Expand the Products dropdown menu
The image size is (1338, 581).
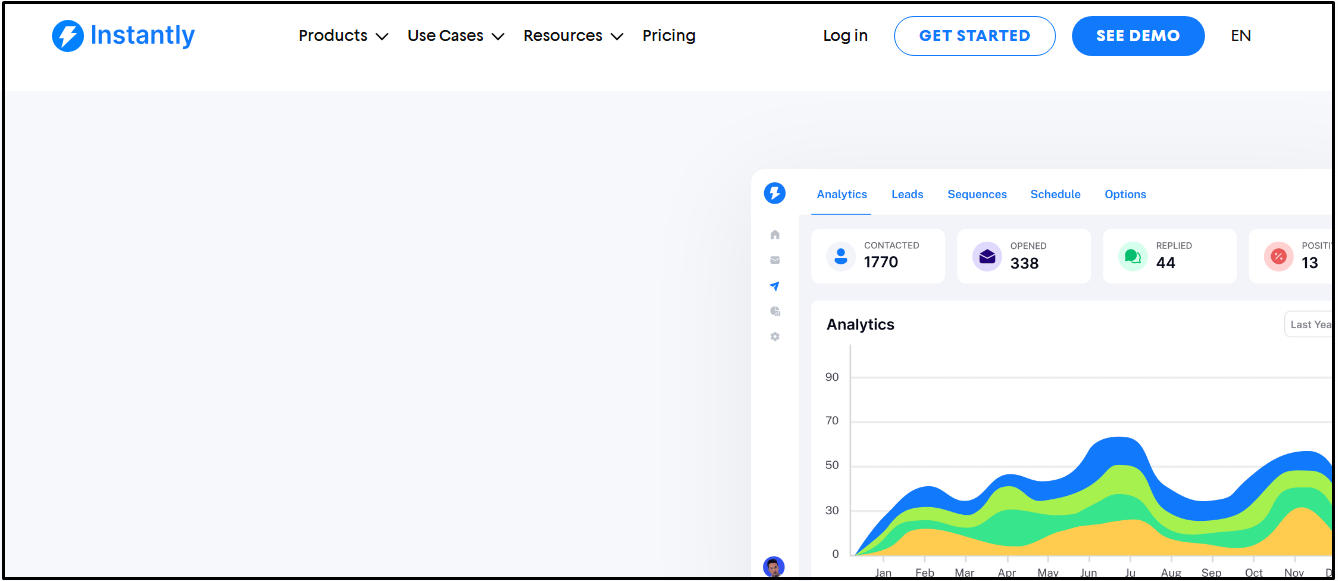343,36
